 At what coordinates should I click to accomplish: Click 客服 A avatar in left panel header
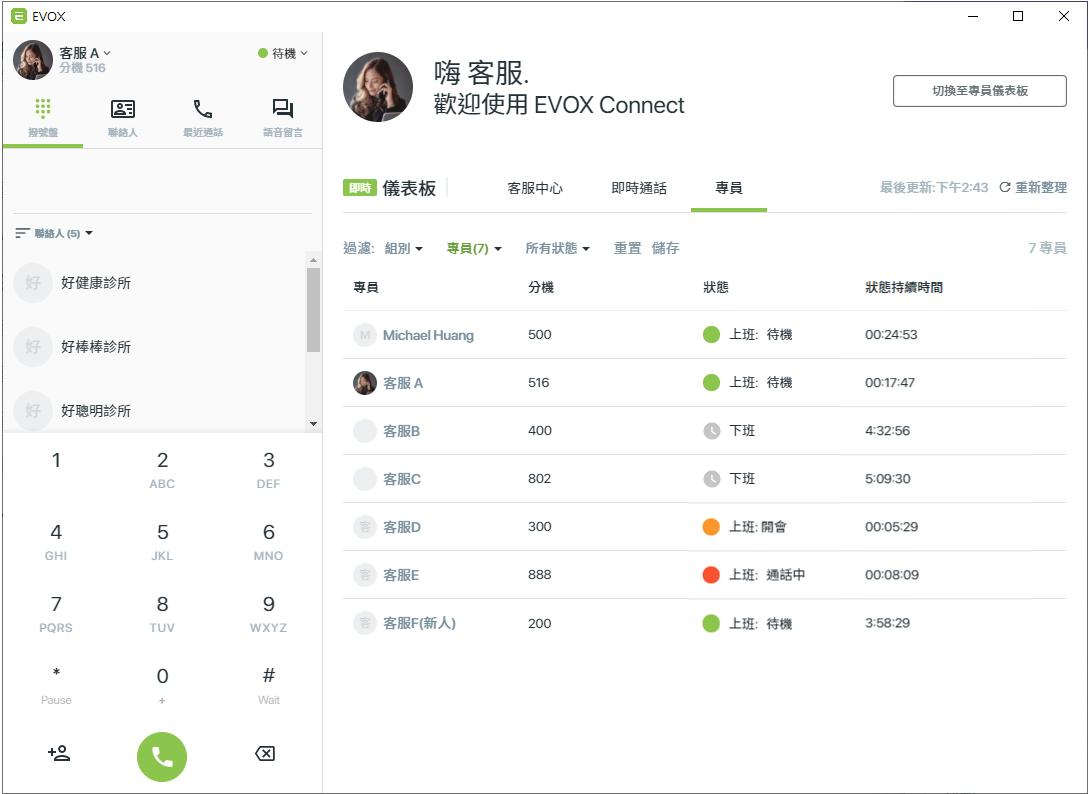point(33,60)
